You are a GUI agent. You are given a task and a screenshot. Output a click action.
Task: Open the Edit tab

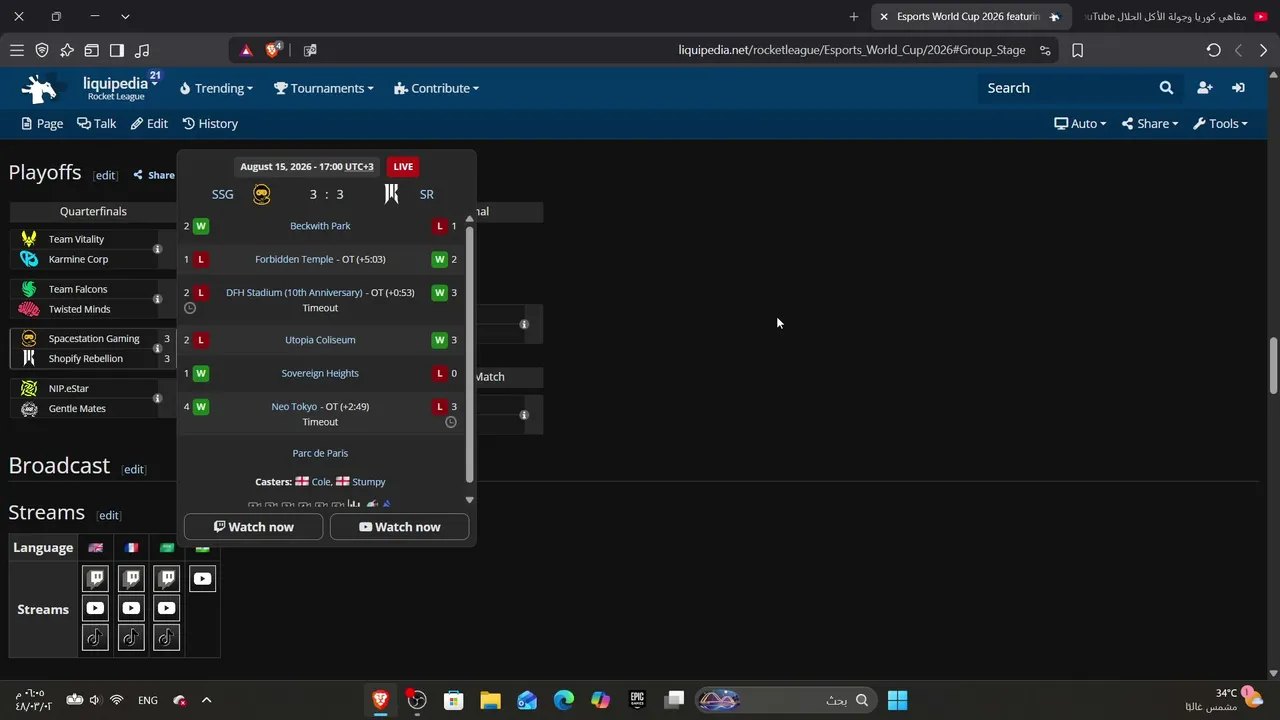(x=149, y=124)
